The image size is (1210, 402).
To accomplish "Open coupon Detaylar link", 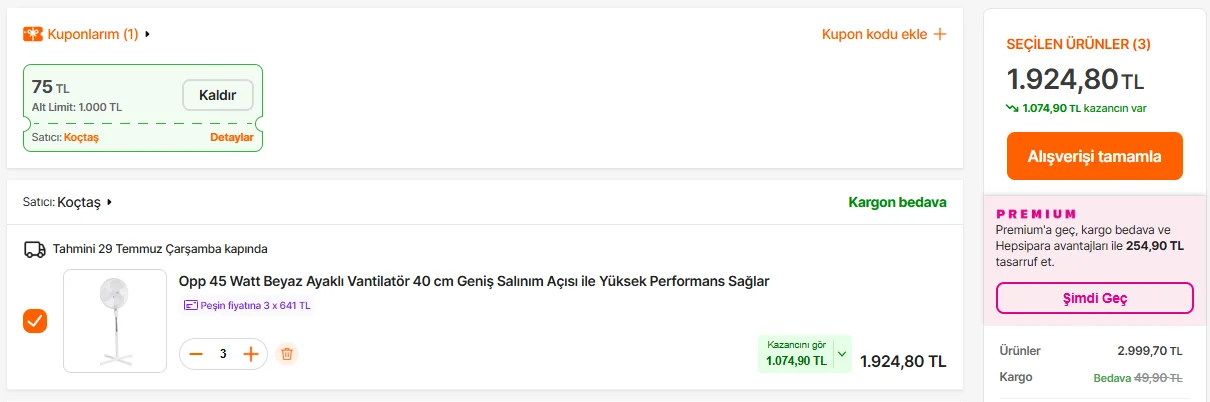I will pos(232,137).
